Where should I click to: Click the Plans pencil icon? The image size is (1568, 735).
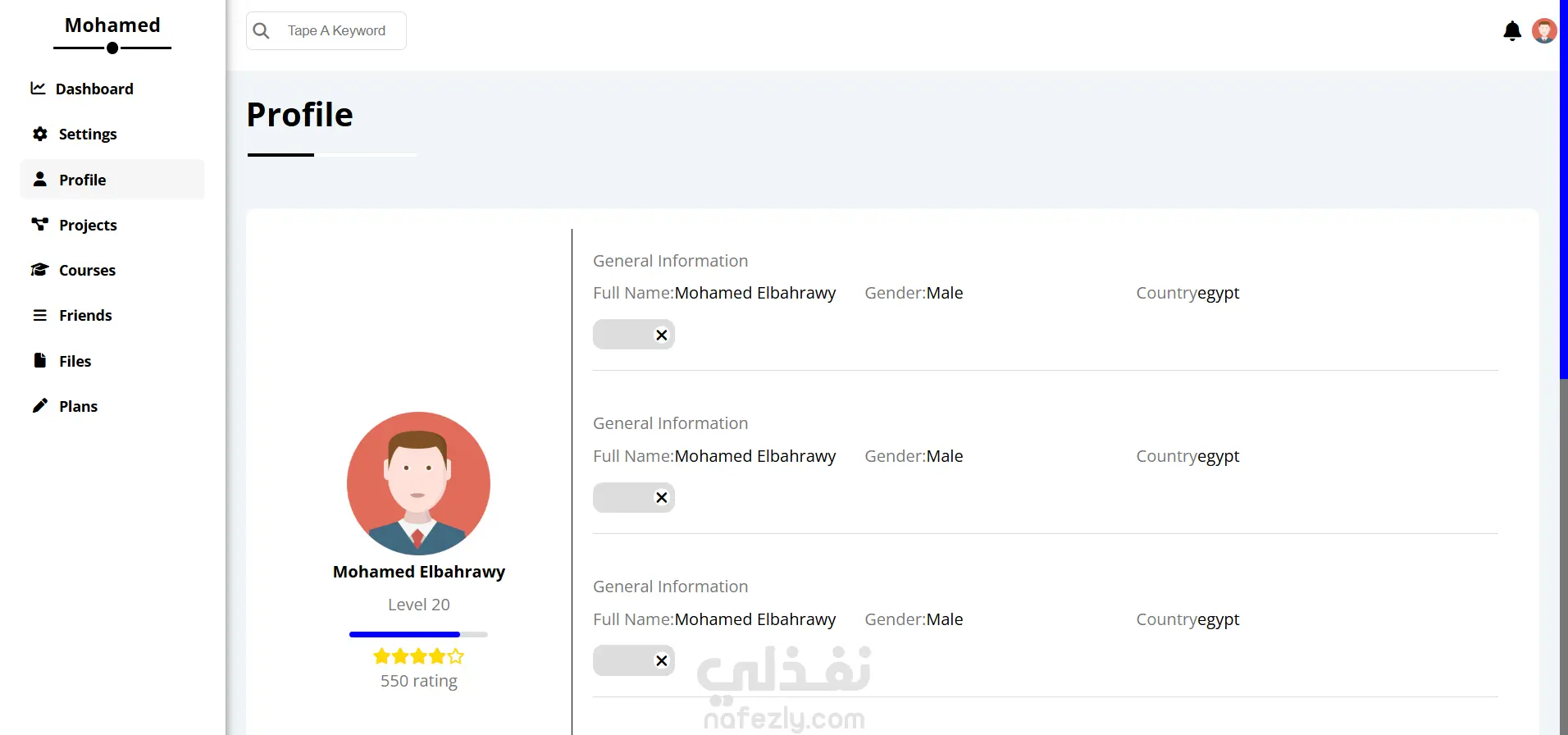[x=39, y=405]
